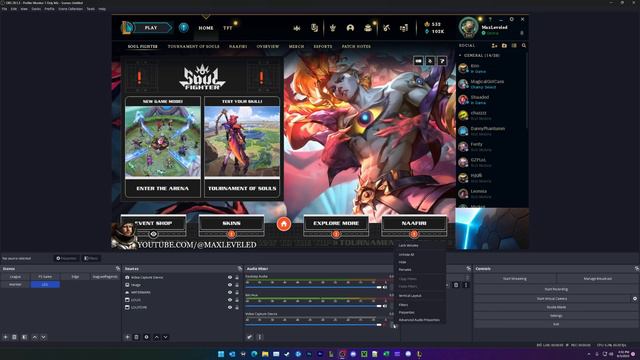640x360 pixels.
Task: Move scene up with arrow icon
Action: [x=34, y=337]
